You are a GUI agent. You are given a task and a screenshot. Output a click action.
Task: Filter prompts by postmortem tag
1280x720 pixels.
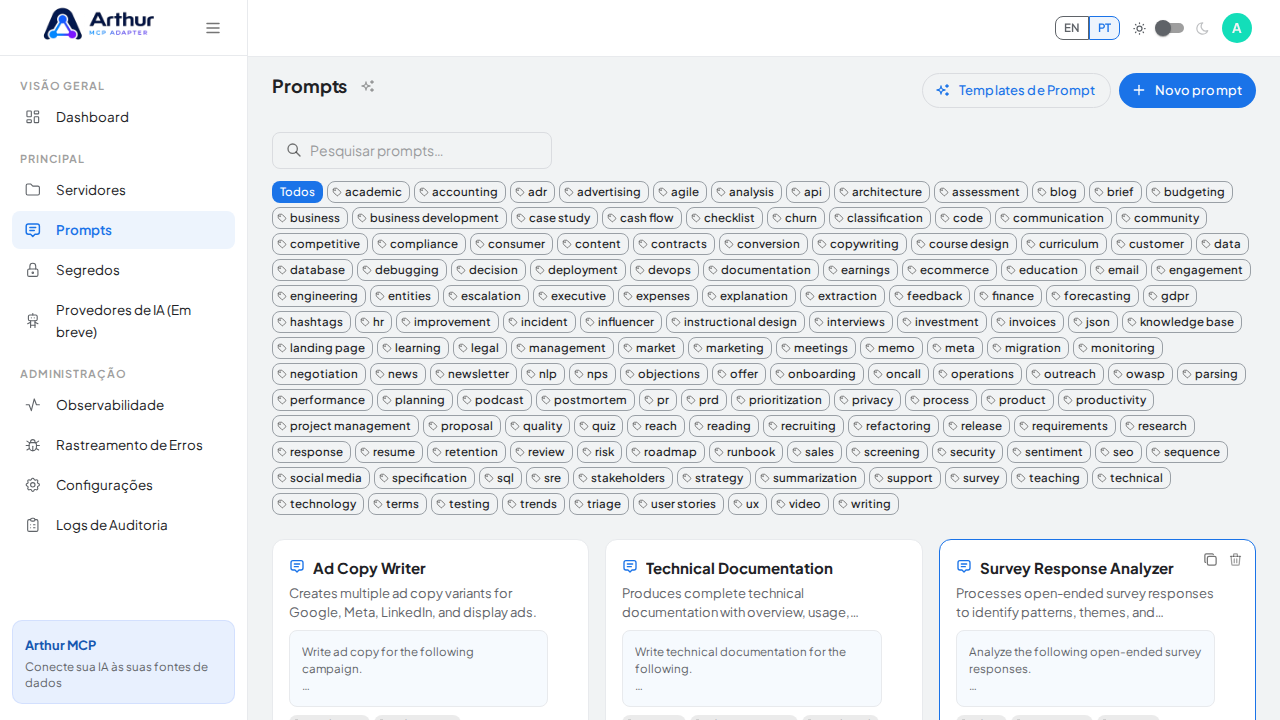(585, 400)
